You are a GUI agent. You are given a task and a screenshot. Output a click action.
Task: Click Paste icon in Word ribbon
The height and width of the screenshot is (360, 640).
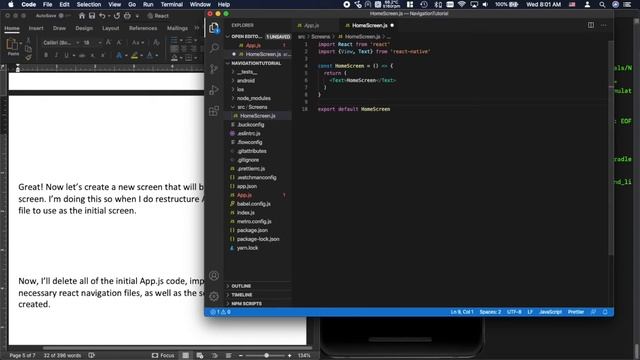pos(12,44)
